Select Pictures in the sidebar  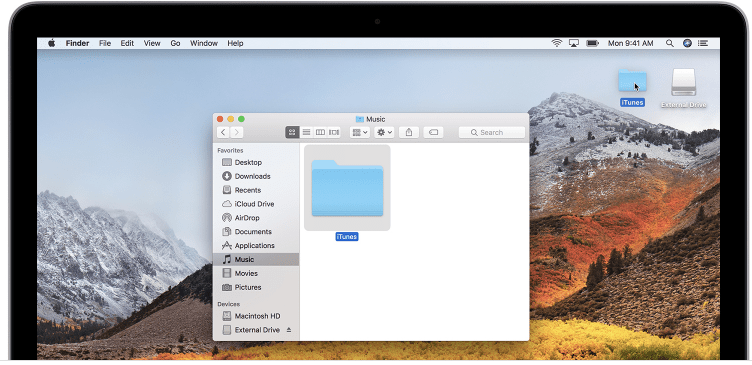pyautogui.click(x=256, y=287)
